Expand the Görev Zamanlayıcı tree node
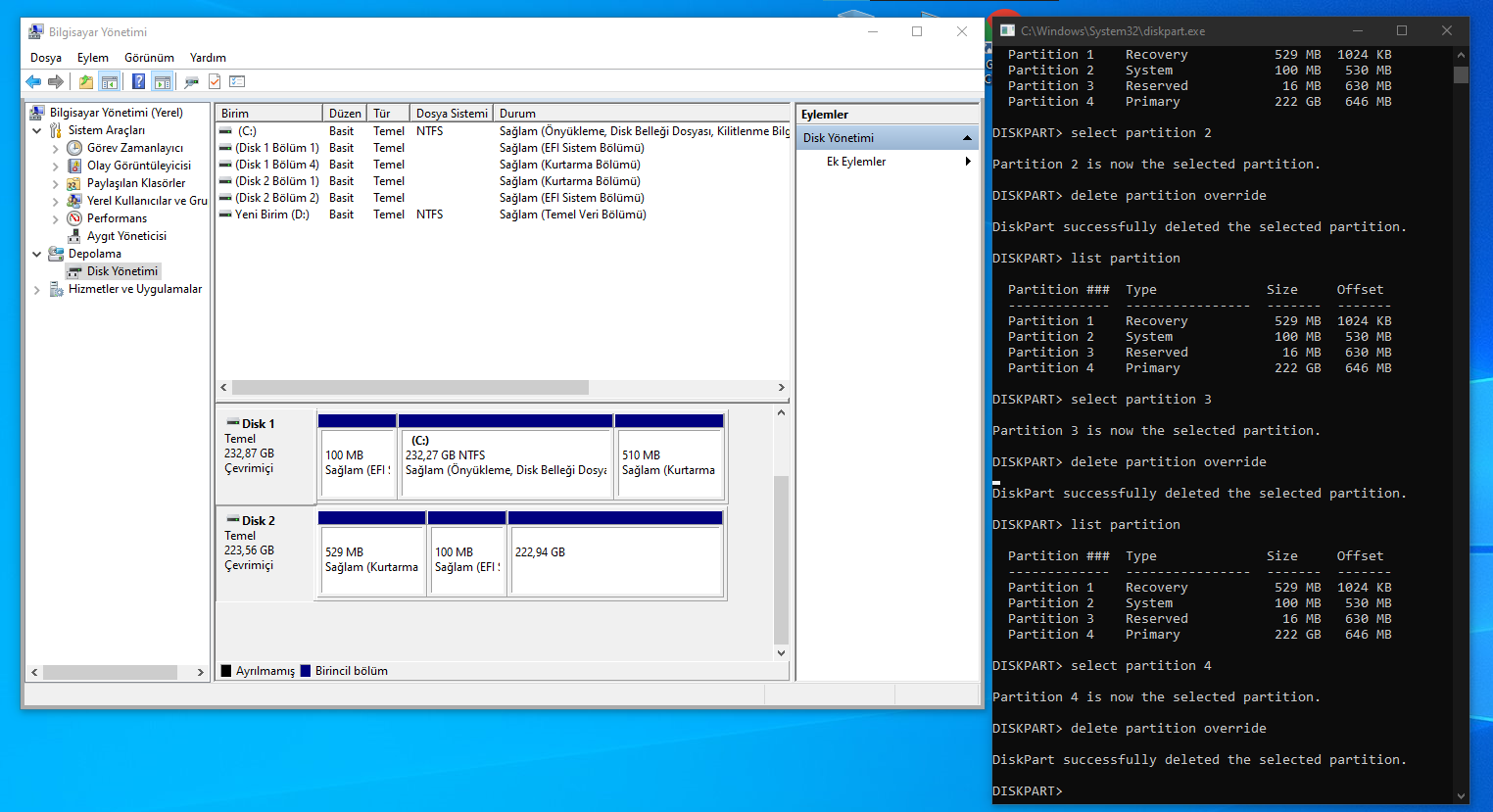The height and width of the screenshot is (812, 1493). [56, 148]
